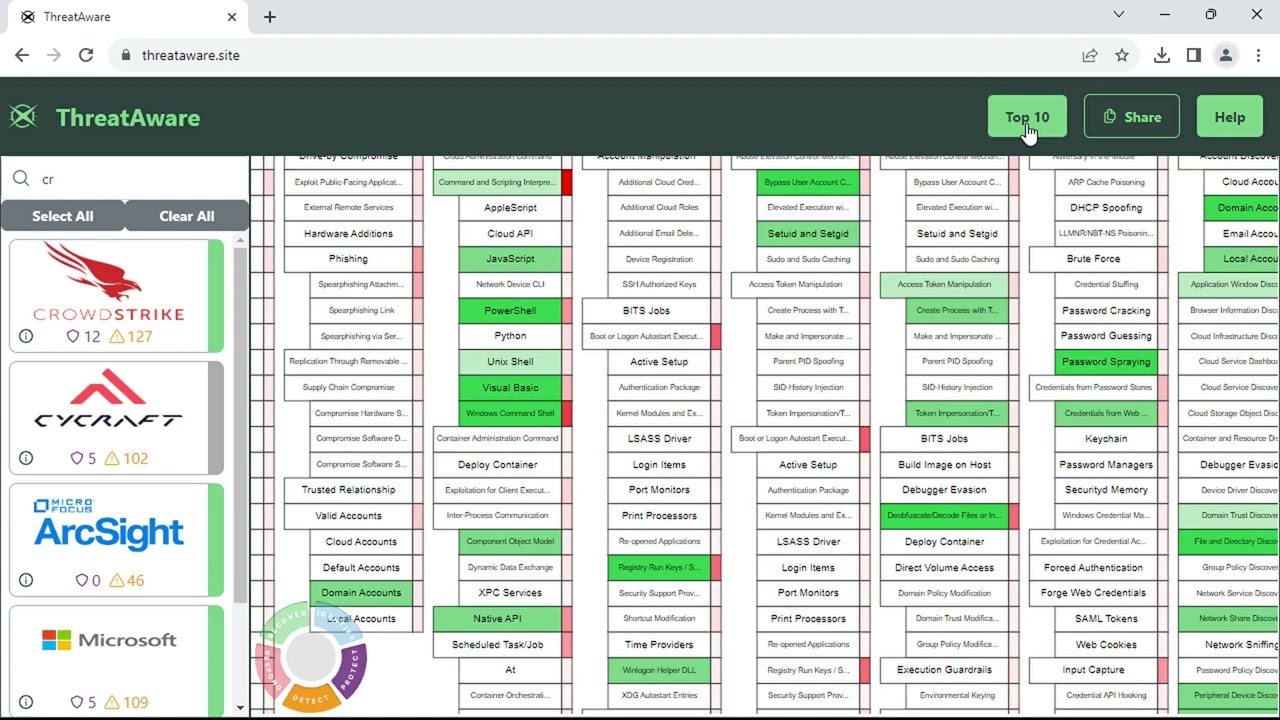Toggle CyCraft vendor card
Screen dimensions: 1280x720
click(116, 418)
